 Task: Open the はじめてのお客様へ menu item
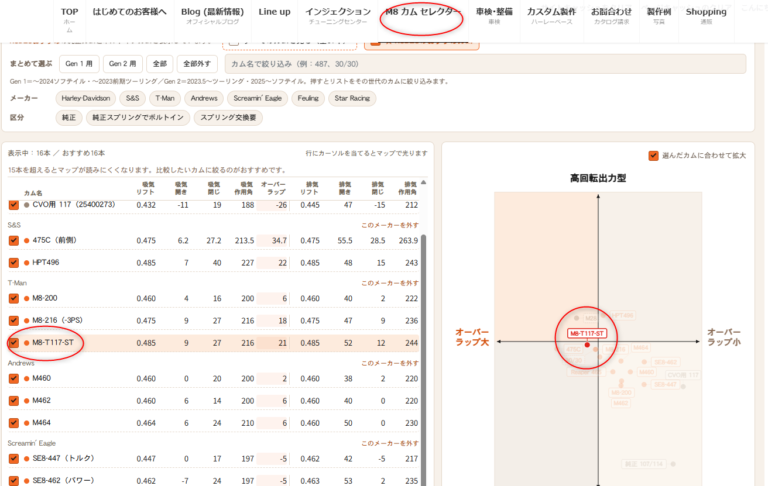tap(129, 12)
